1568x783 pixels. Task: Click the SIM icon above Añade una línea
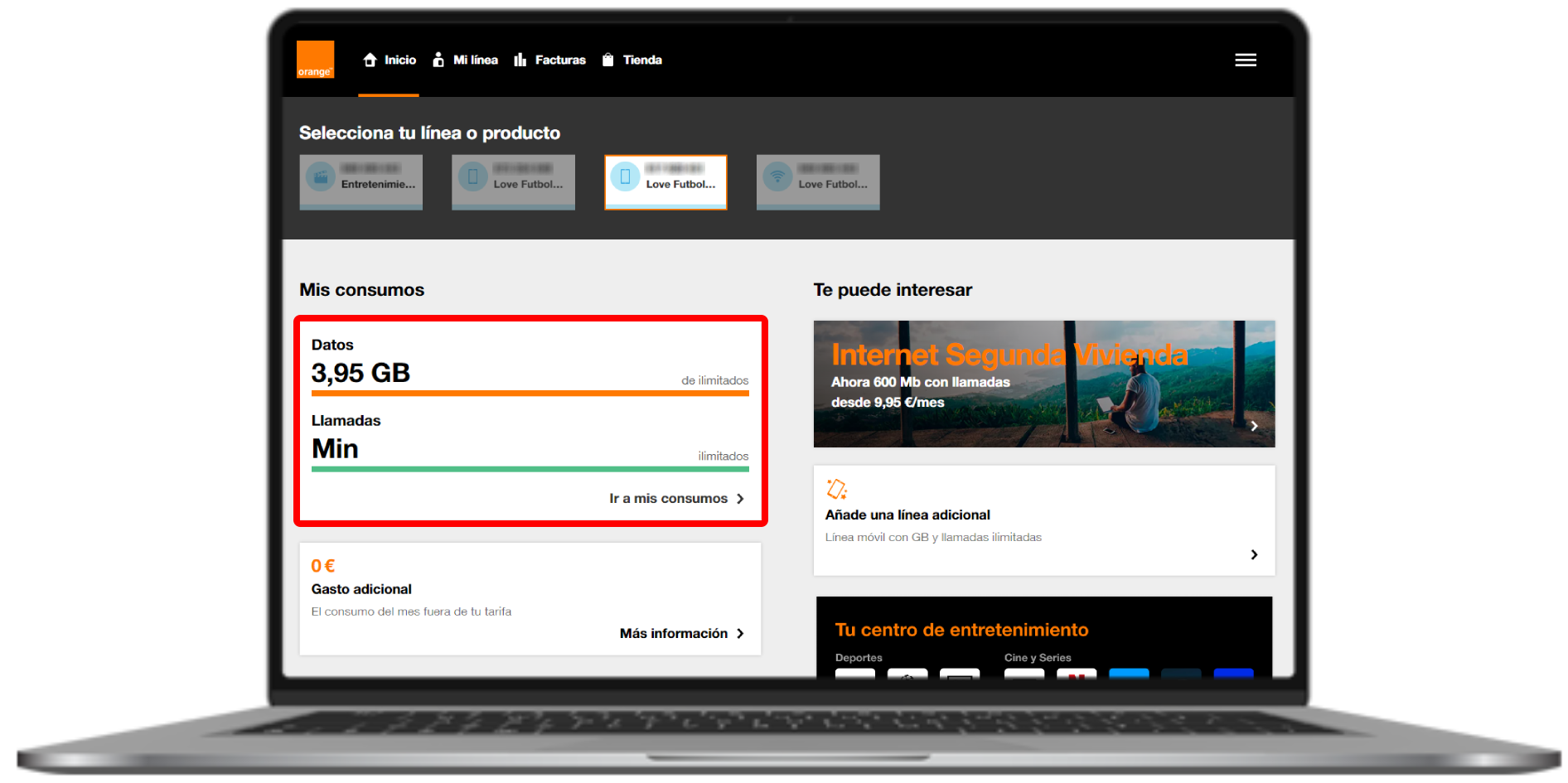click(837, 489)
